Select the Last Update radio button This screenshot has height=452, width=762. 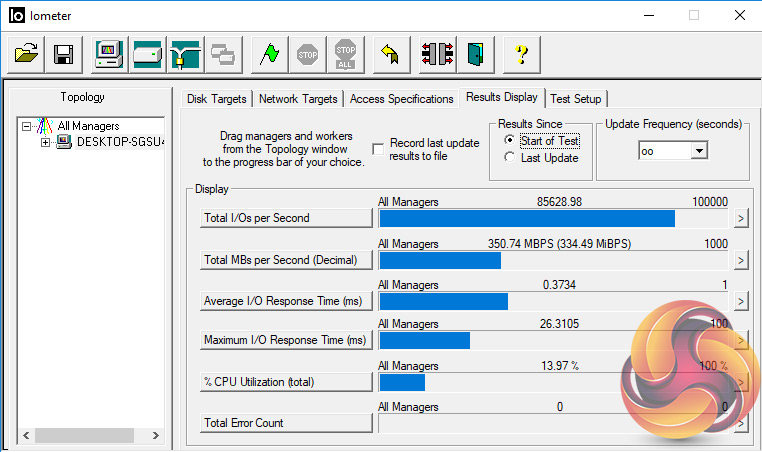[510, 158]
